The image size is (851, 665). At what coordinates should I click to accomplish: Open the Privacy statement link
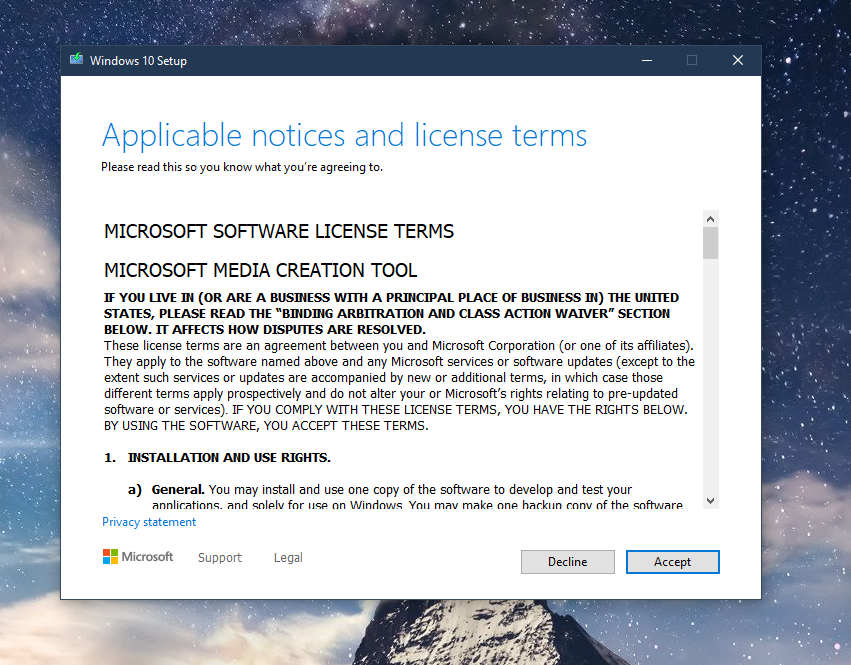(x=149, y=522)
